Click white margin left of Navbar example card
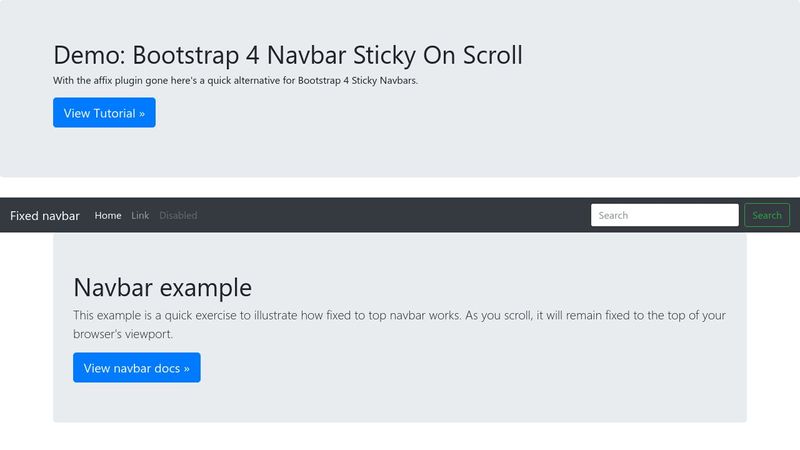800x450 pixels. coord(26,330)
